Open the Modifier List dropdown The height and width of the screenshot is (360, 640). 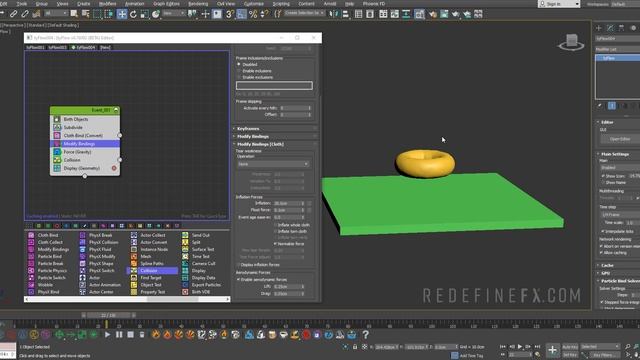pos(618,49)
